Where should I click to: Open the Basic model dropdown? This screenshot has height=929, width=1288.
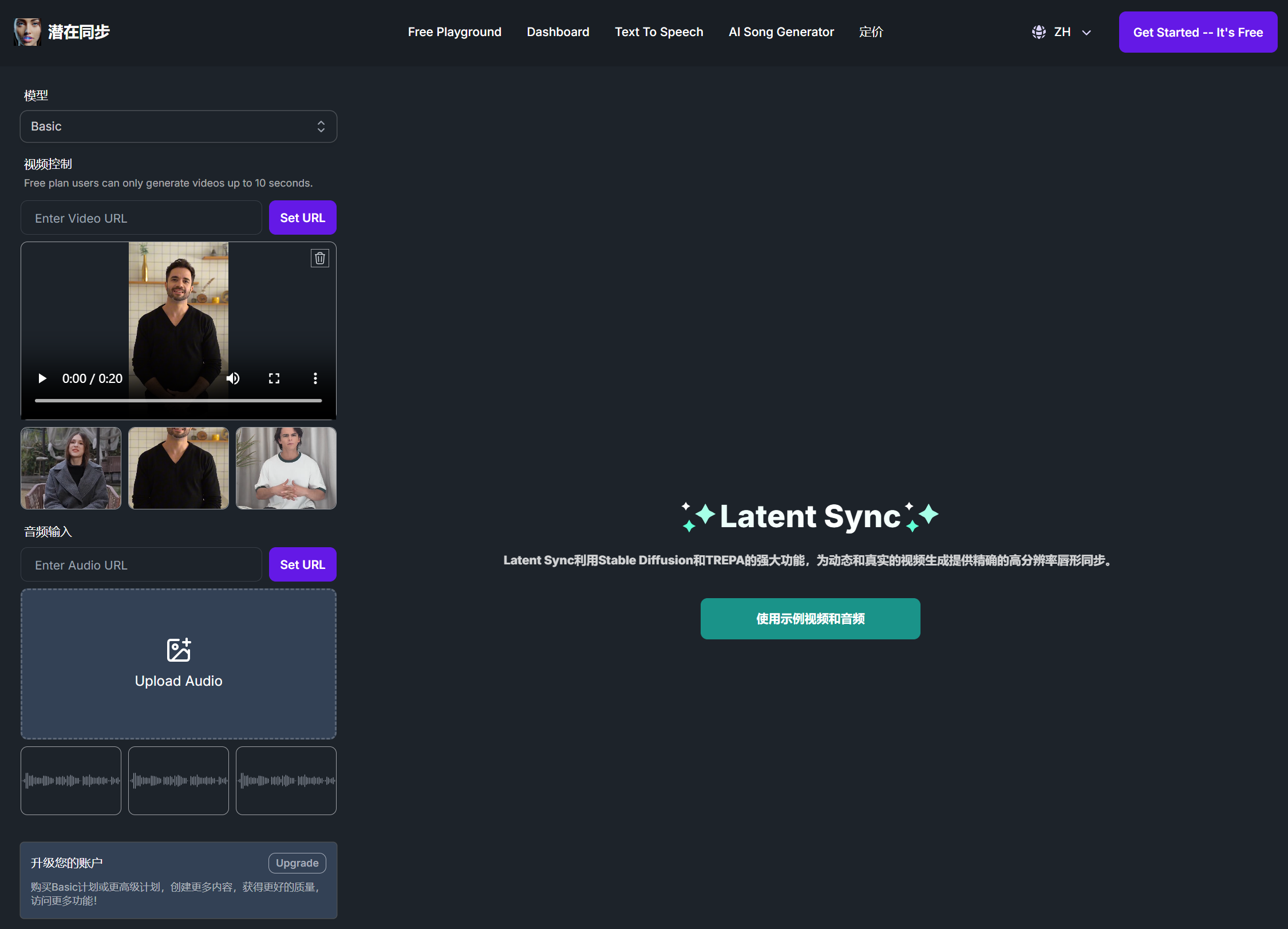click(x=179, y=126)
